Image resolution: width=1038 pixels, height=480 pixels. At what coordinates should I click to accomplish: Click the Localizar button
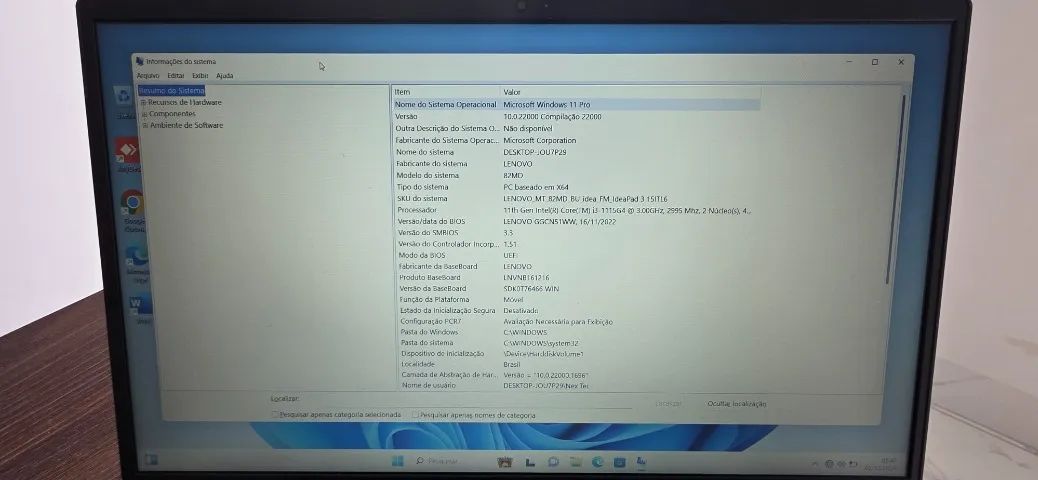668,404
